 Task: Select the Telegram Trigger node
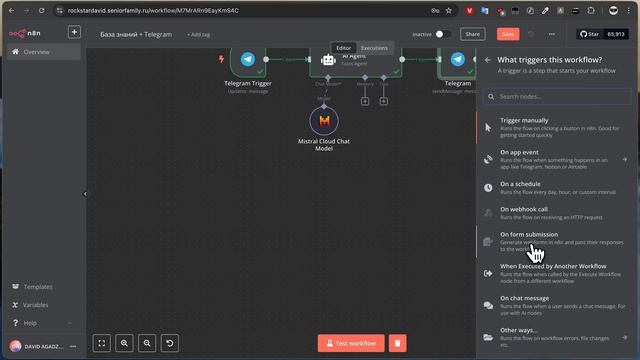click(x=248, y=60)
